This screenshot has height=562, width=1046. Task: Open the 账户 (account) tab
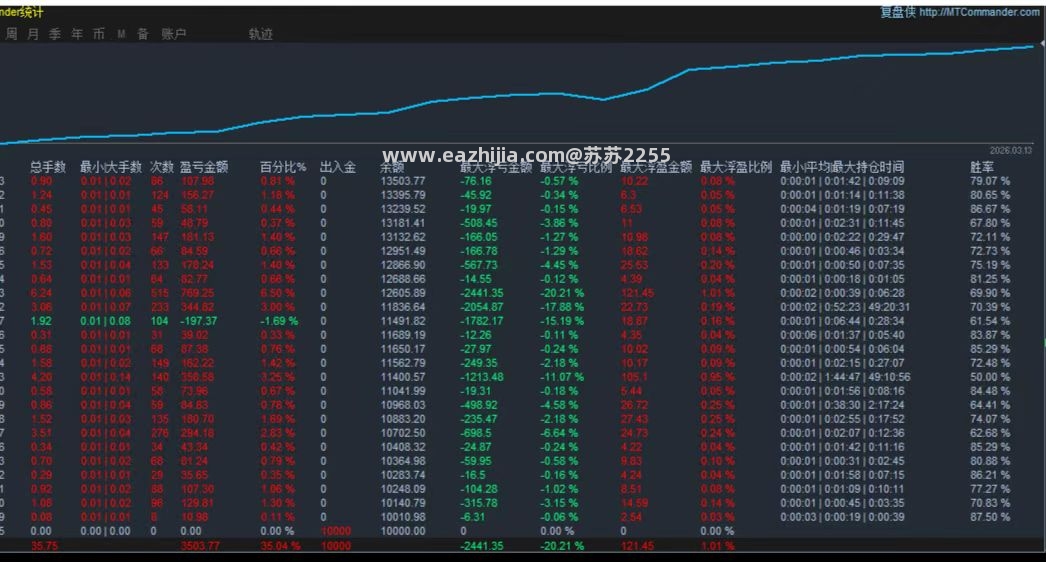(x=173, y=34)
